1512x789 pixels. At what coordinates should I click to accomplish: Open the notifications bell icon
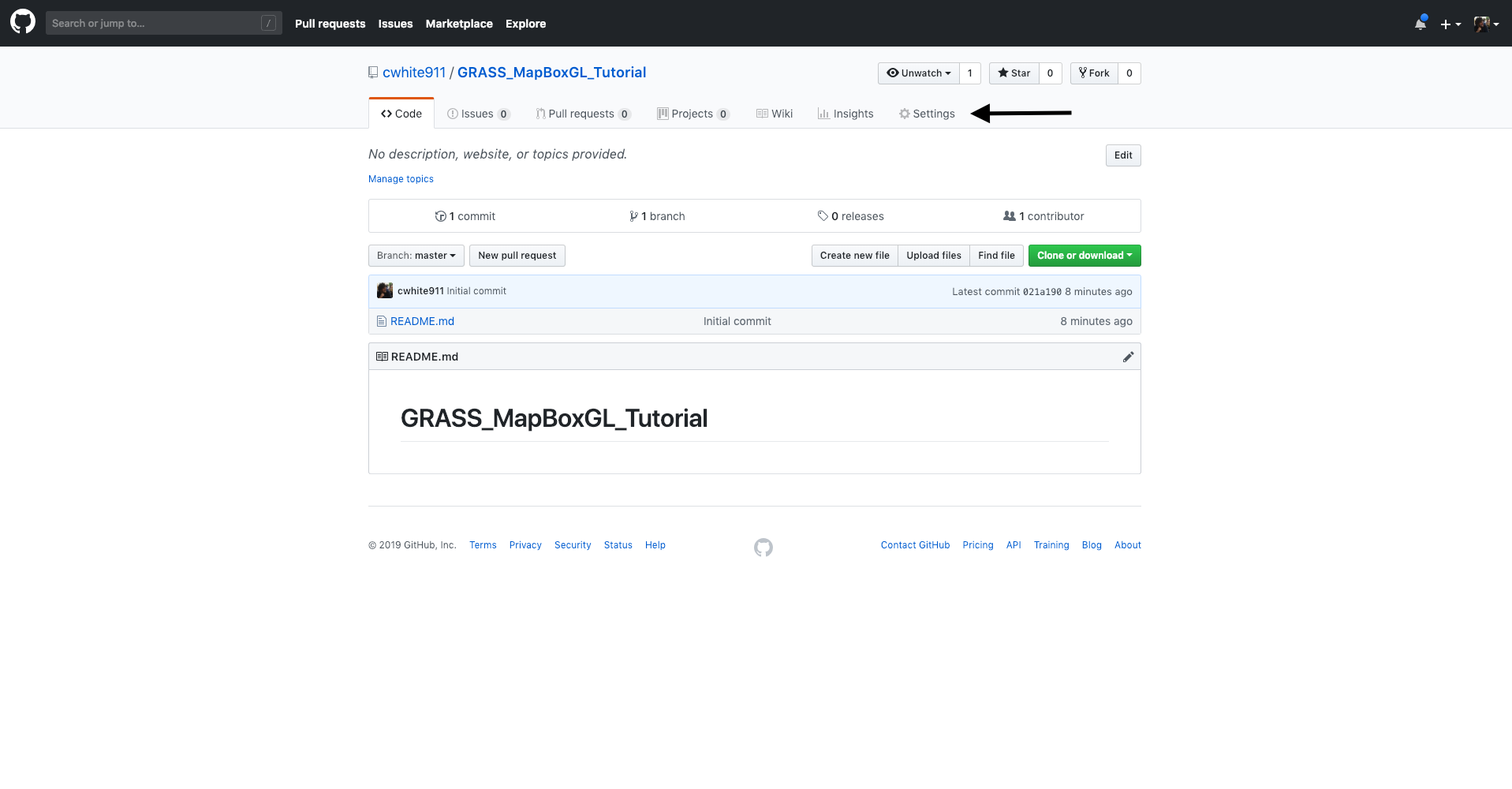1421,24
